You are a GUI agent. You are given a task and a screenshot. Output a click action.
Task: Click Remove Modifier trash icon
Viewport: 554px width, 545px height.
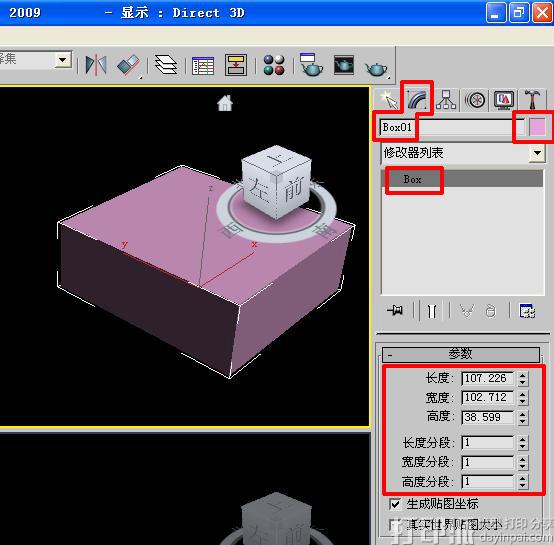point(491,311)
